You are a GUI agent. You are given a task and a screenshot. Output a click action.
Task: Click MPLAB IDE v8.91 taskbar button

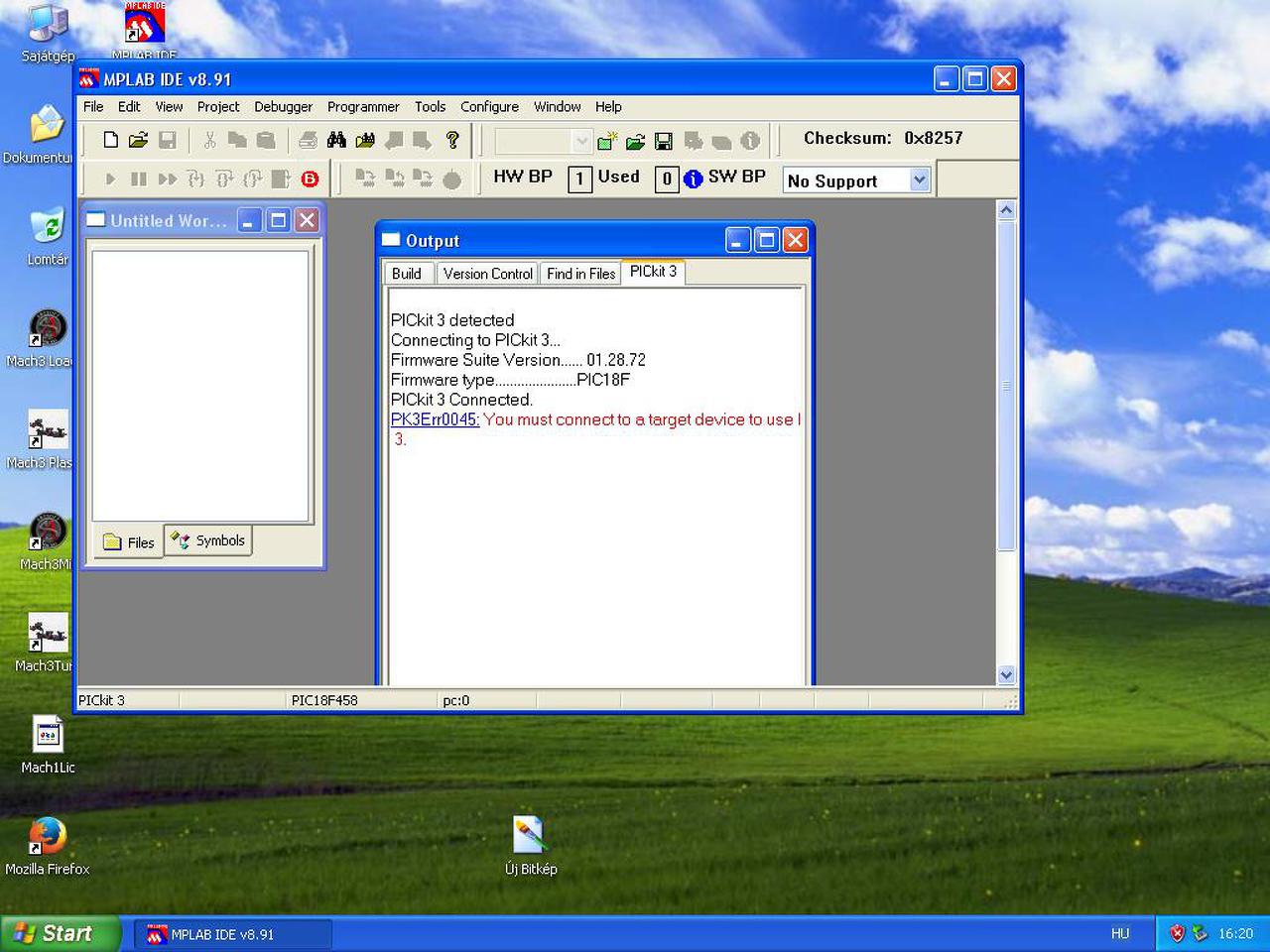pyautogui.click(x=232, y=934)
